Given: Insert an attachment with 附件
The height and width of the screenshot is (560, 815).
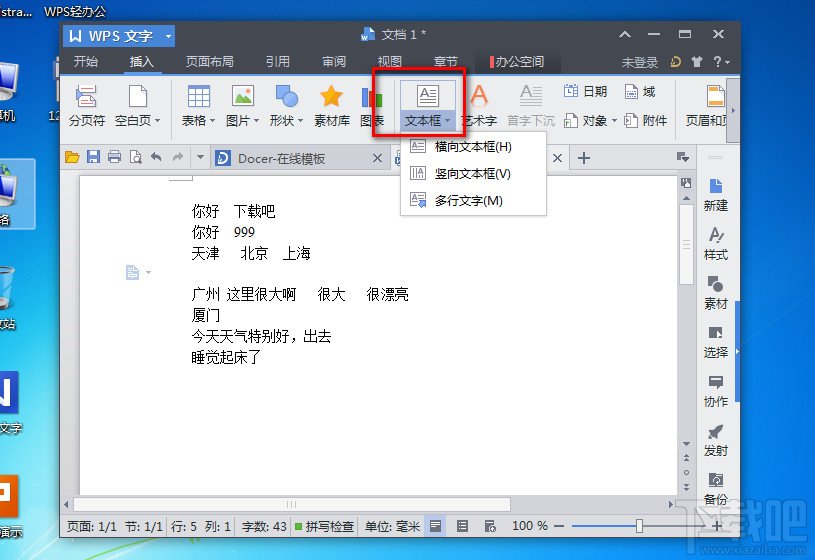Looking at the screenshot, I should coord(646,121).
